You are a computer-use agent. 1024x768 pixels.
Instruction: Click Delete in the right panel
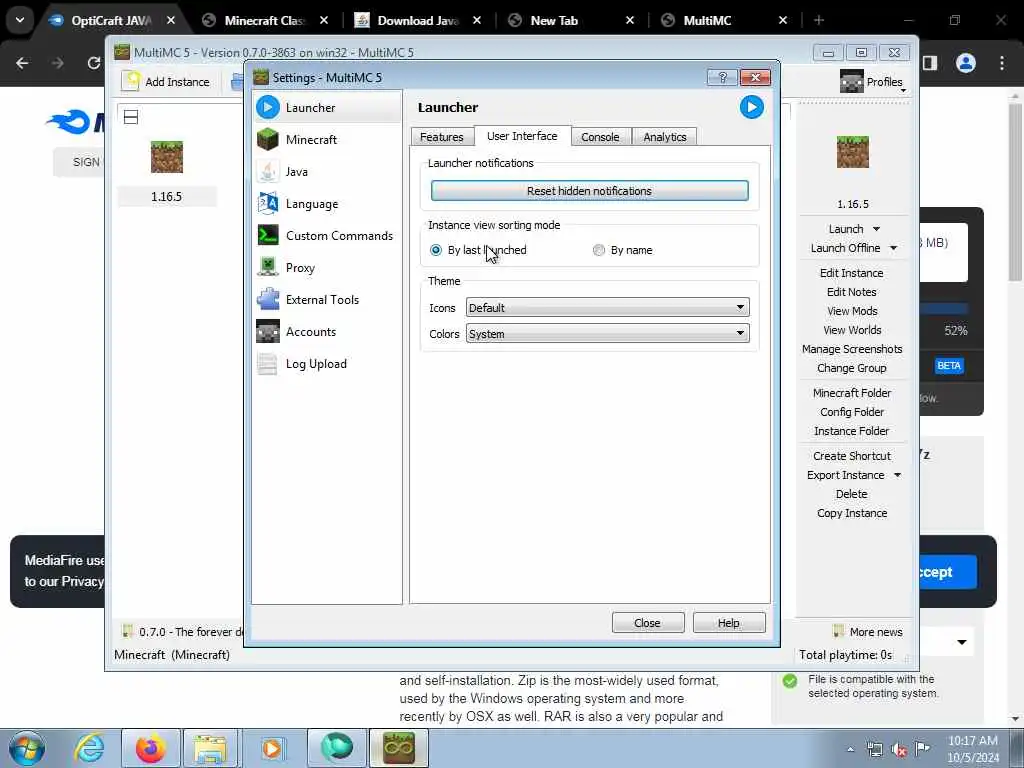pyautogui.click(x=852, y=494)
